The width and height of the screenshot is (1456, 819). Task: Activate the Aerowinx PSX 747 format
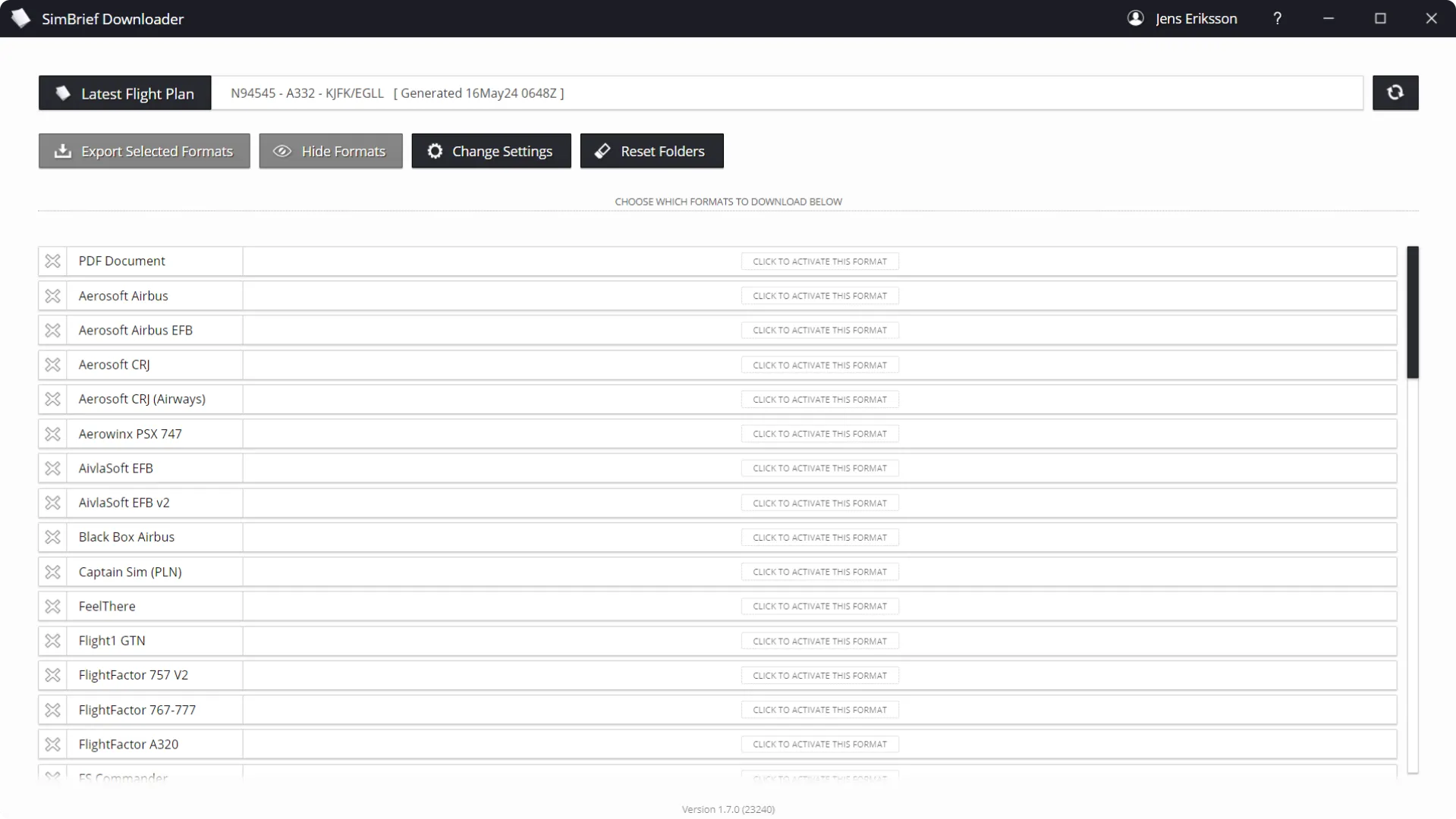[819, 433]
